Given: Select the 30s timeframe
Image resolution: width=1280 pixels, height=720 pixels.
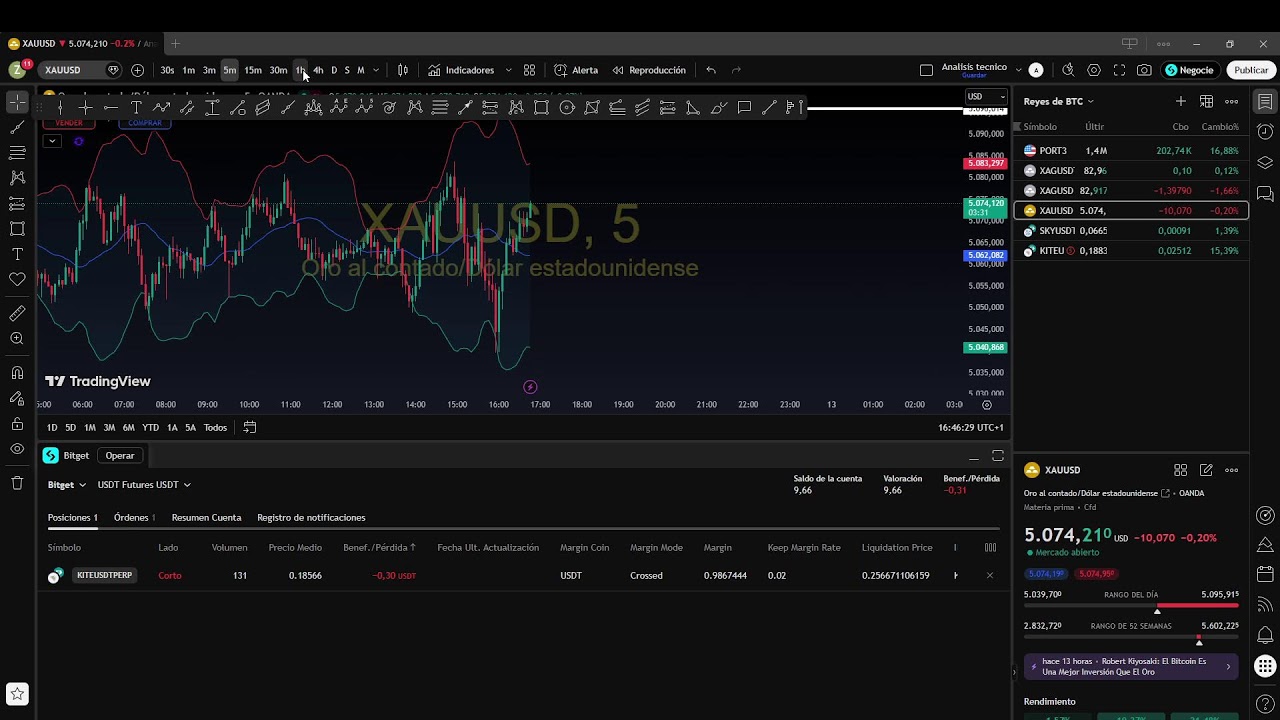Looking at the screenshot, I should (x=167, y=70).
